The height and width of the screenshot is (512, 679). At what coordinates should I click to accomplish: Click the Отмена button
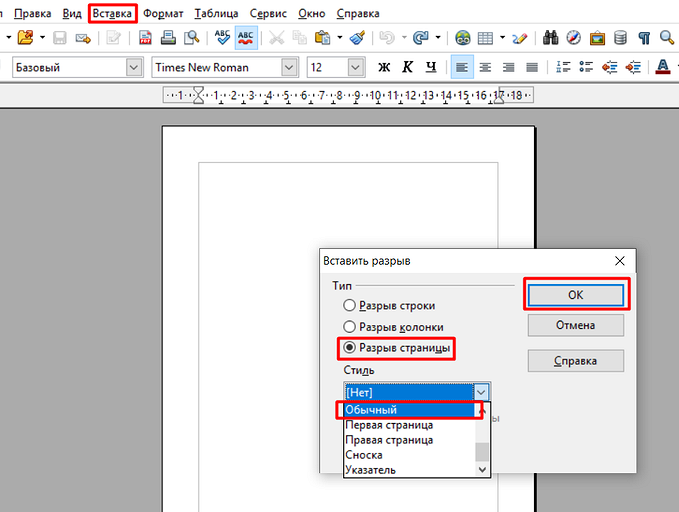coord(575,325)
